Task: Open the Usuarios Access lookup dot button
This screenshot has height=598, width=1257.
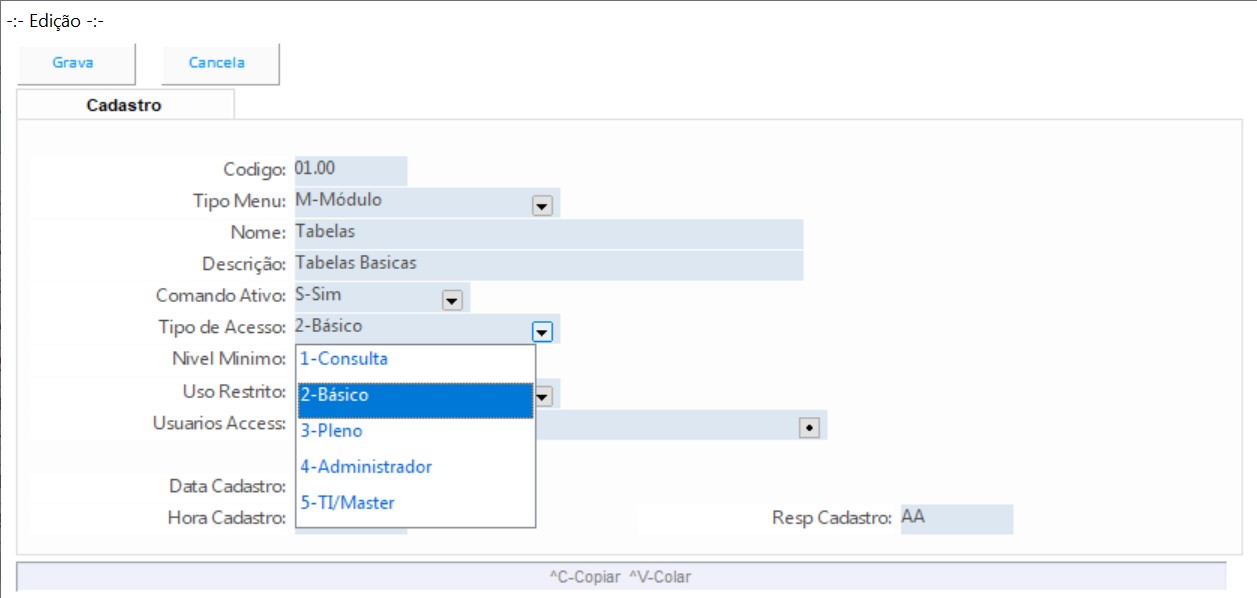Action: (x=809, y=427)
